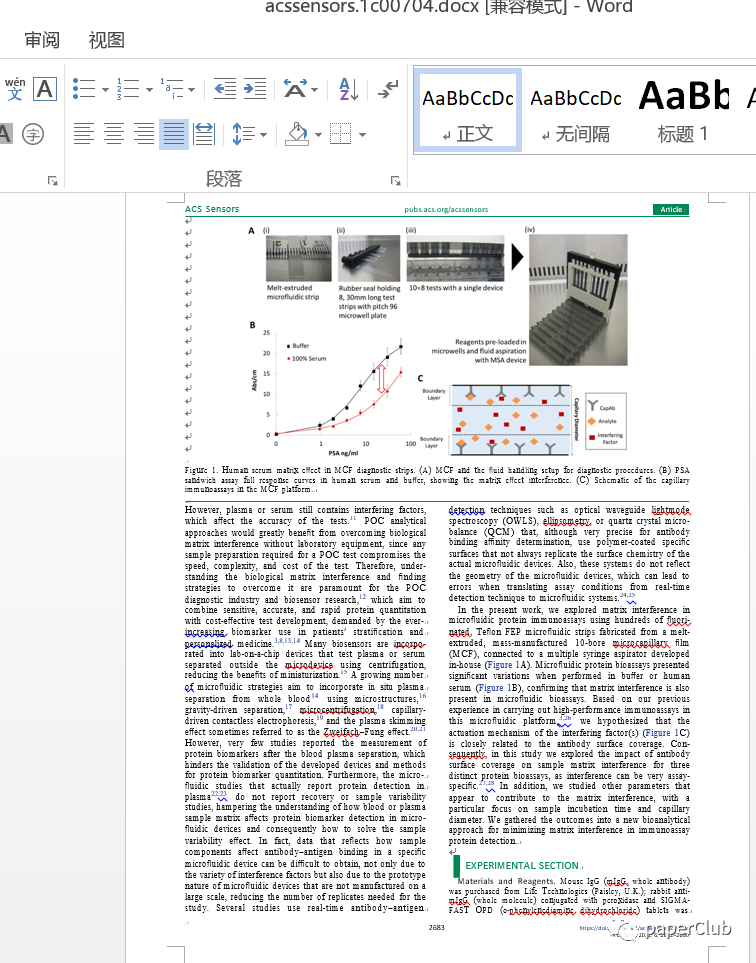Increase paragraph indent
This screenshot has height=963, width=756.
click(255, 88)
